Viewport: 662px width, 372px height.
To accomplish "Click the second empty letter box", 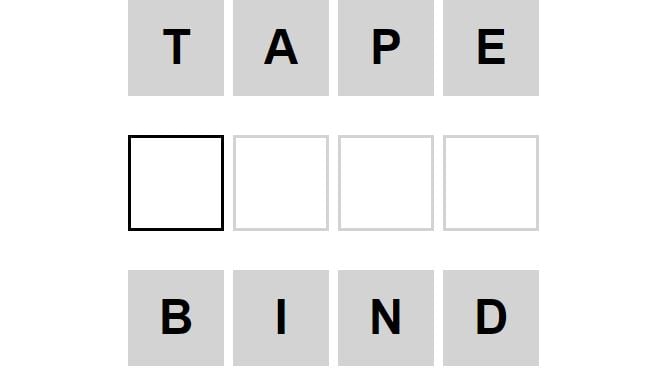I will 281,183.
